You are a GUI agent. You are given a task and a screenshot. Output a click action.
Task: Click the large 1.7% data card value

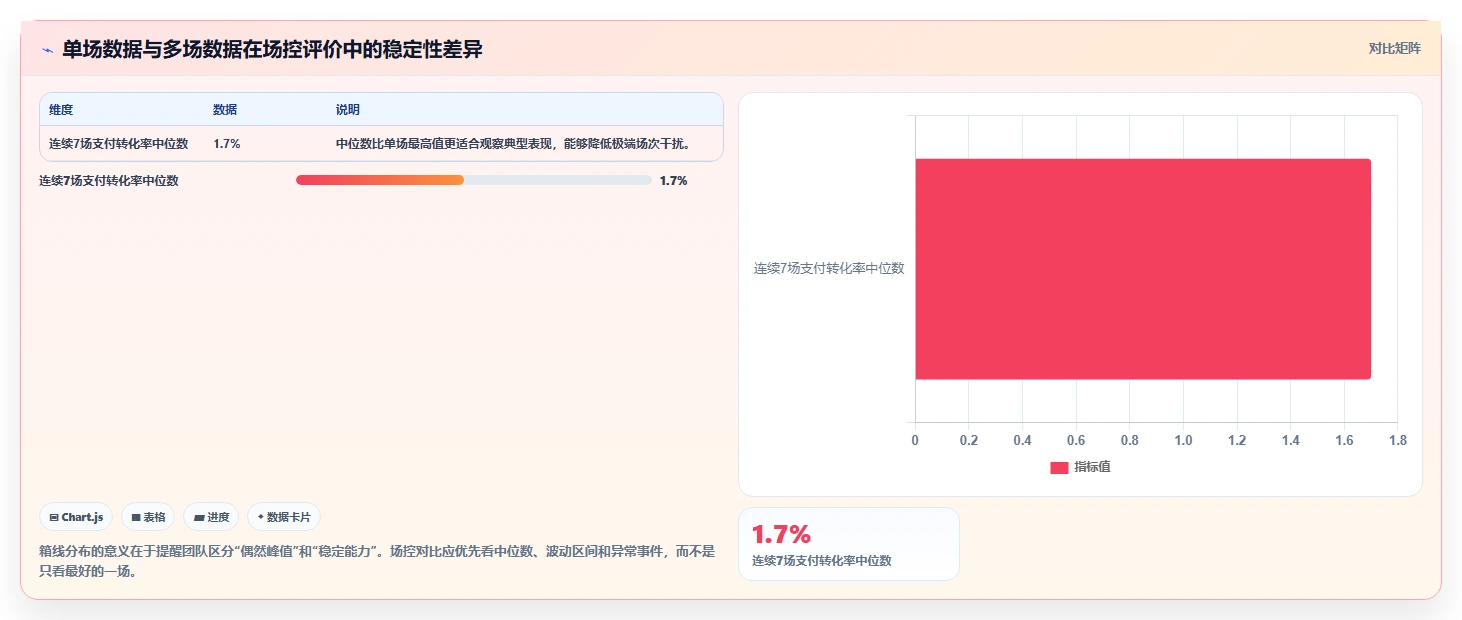coord(781,534)
